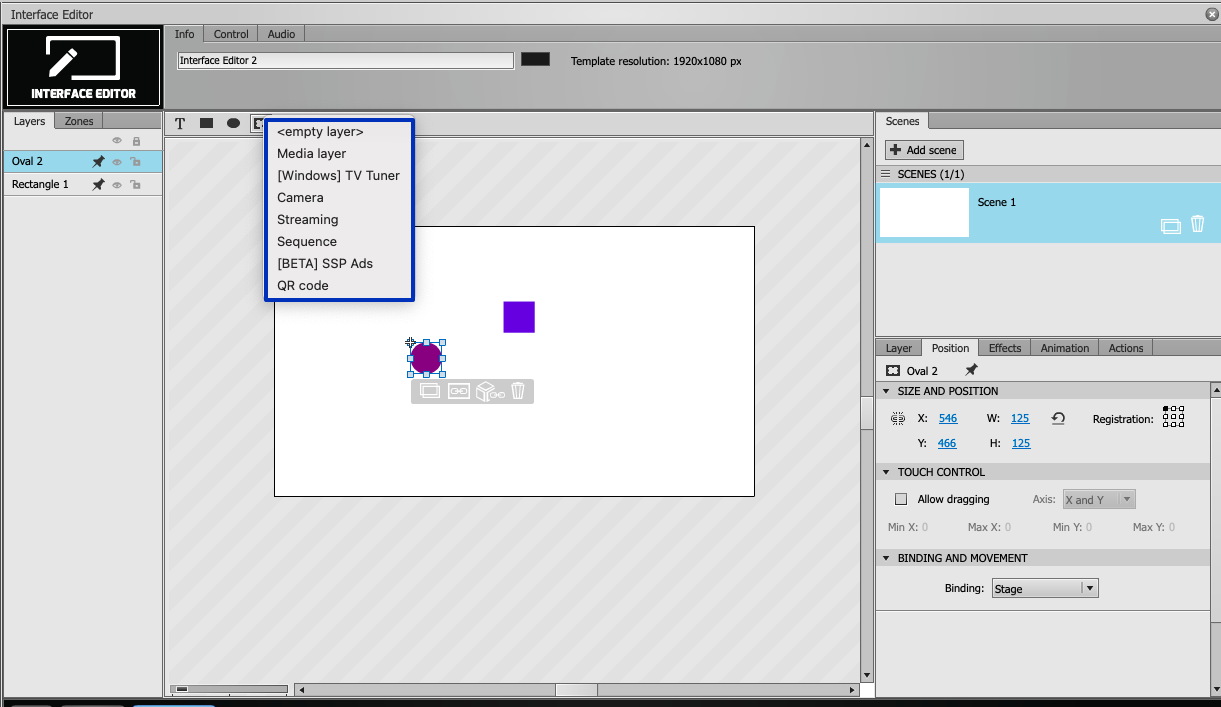Toggle the aspect ratio link icon beside X
Viewport: 1221px width, 707px height.
898,419
